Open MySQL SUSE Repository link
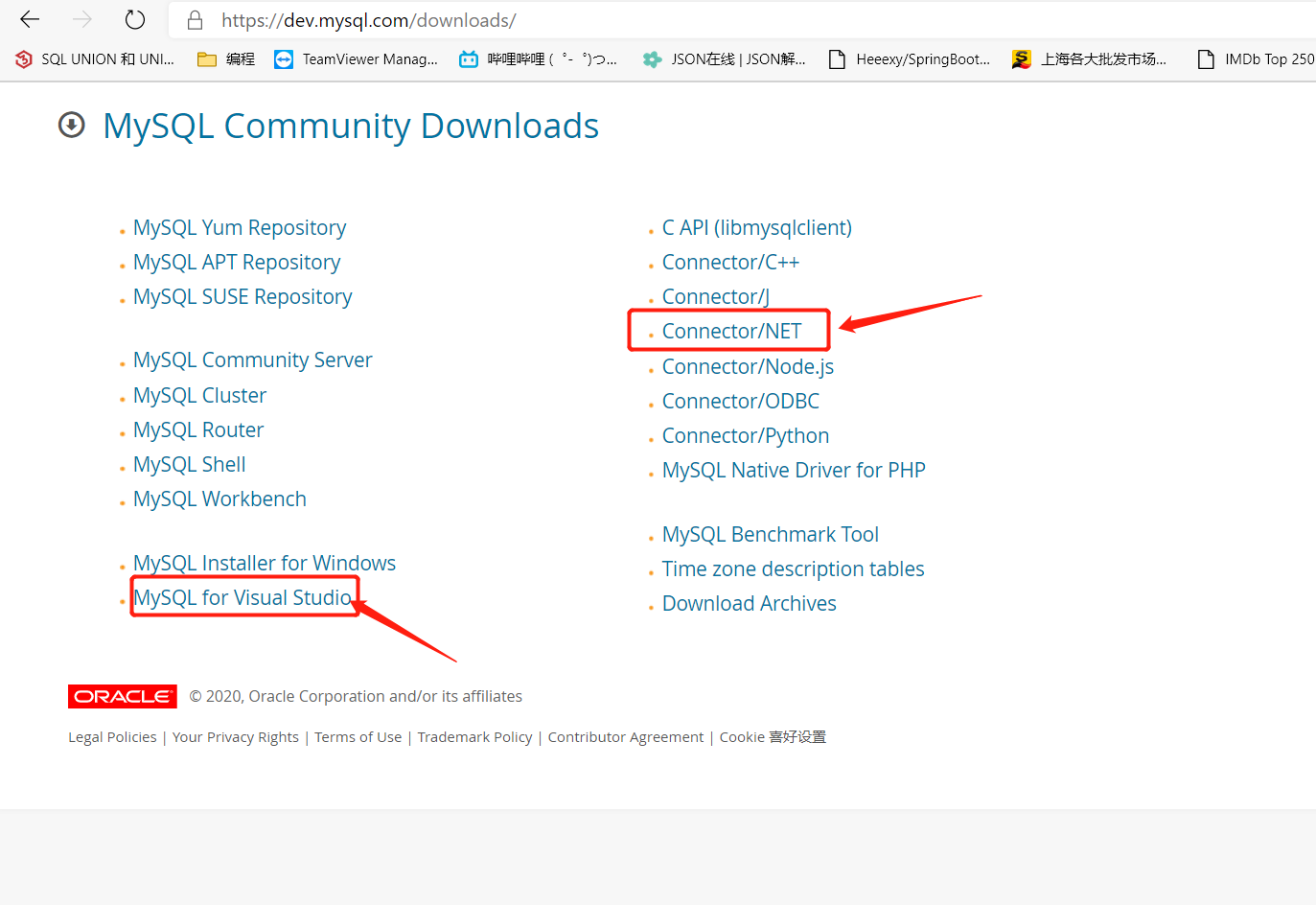Viewport: 1316px width, 905px height. 242,296
